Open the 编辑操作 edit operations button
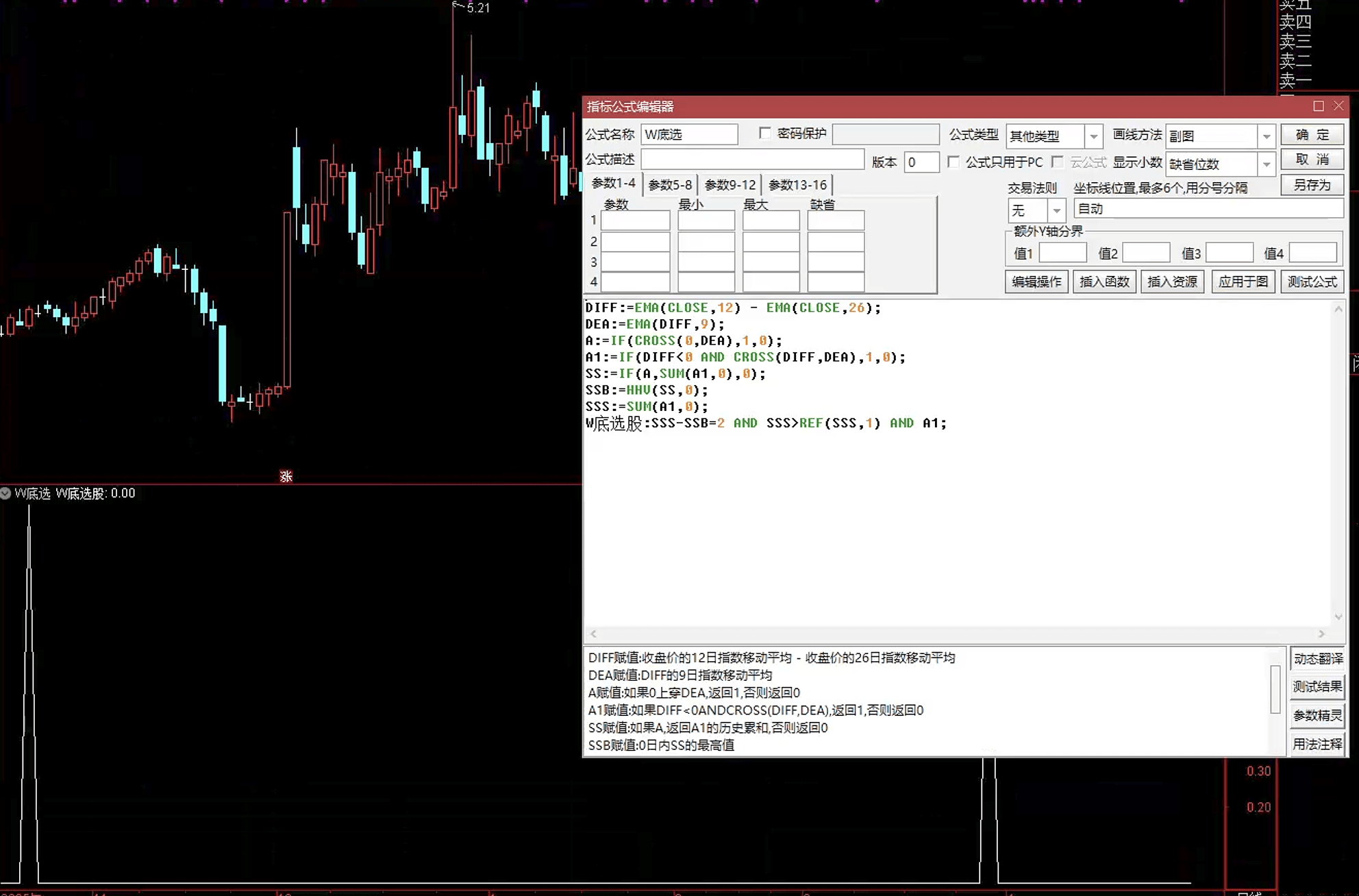The image size is (1359, 896). point(1036,282)
